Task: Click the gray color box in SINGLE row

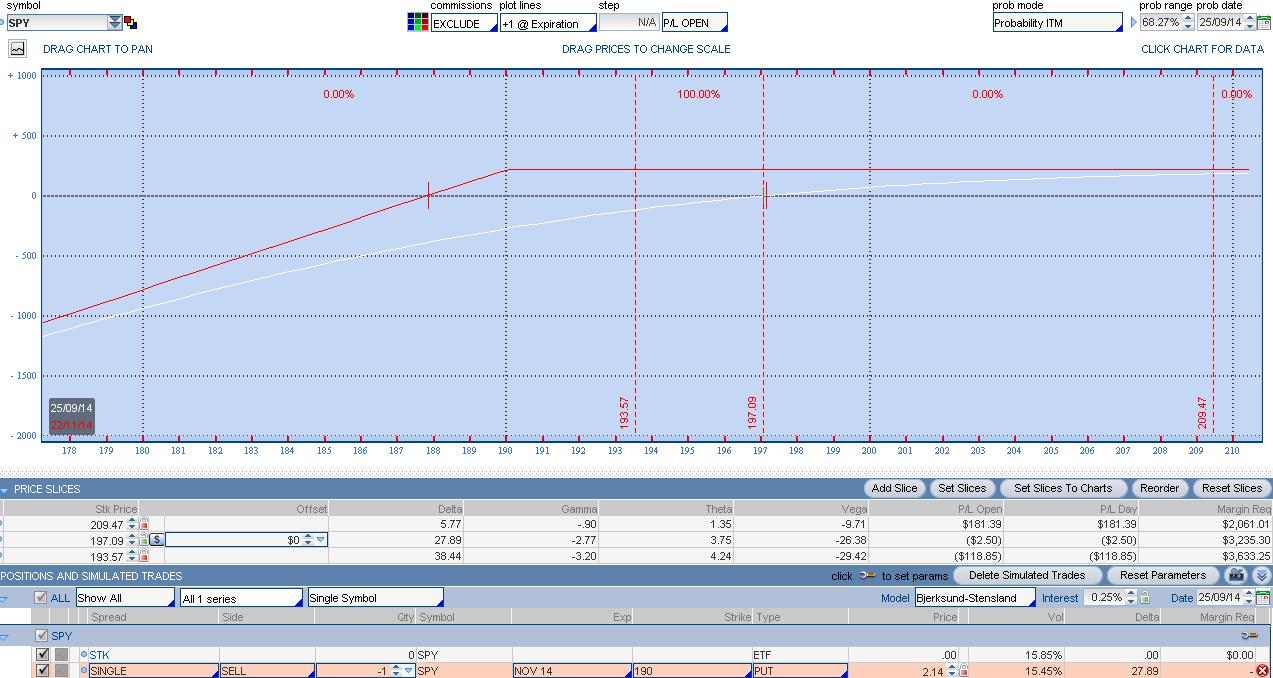Action: coord(62,670)
